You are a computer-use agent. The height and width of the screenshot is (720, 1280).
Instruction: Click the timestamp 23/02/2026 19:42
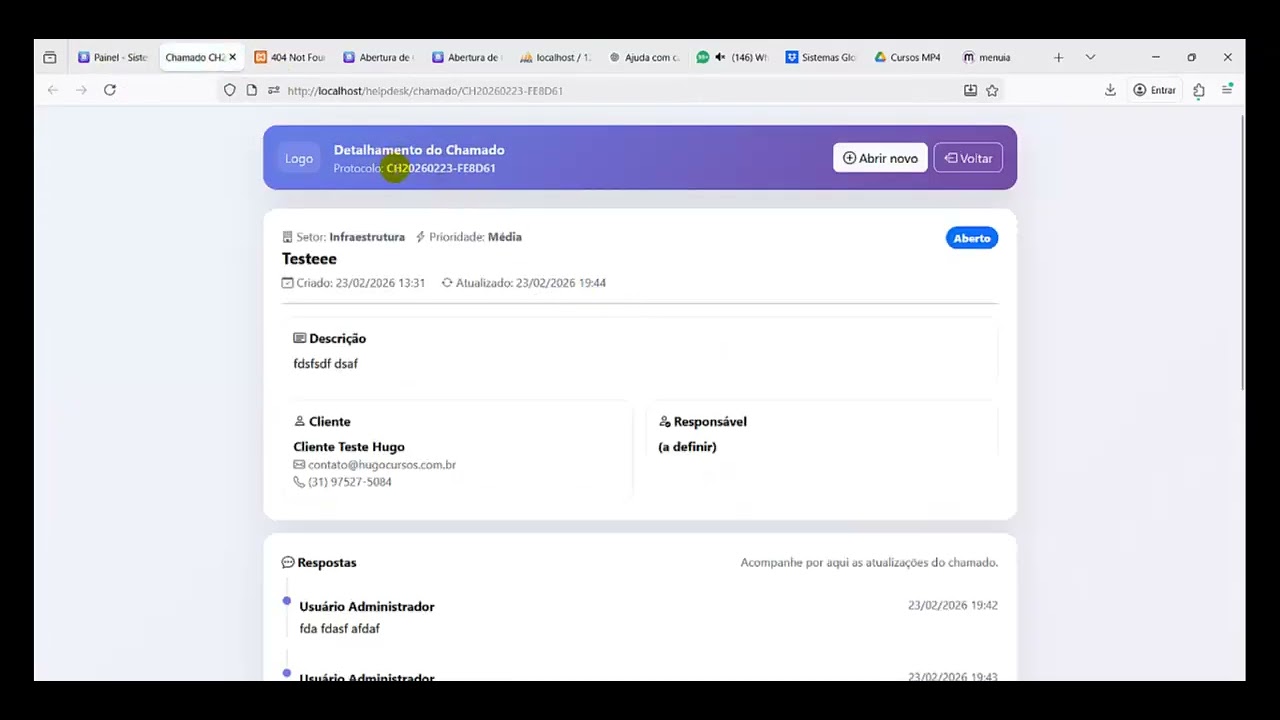coord(953,605)
